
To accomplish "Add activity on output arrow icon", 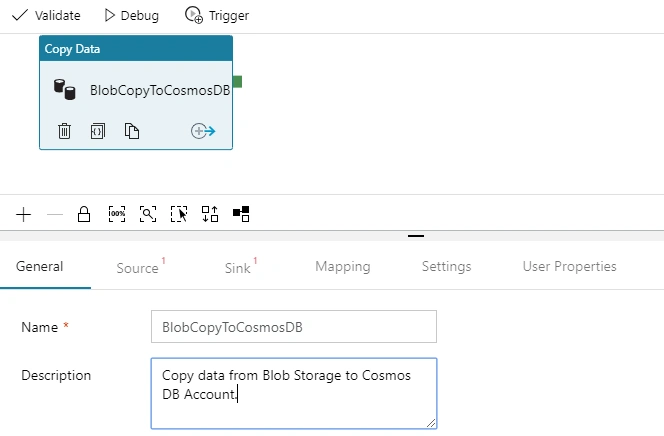I will [203, 131].
